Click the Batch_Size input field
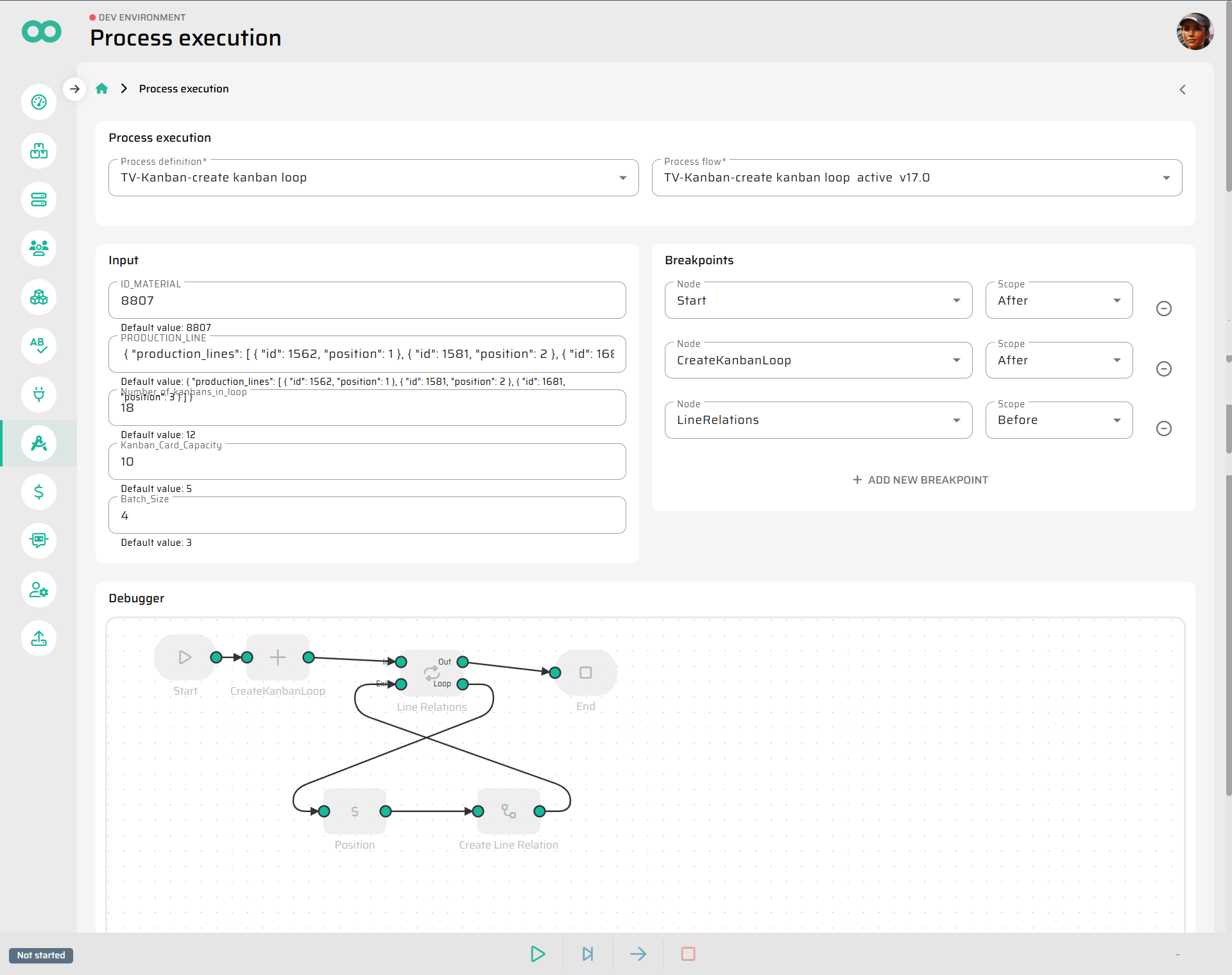The height and width of the screenshot is (975, 1232). click(x=367, y=516)
